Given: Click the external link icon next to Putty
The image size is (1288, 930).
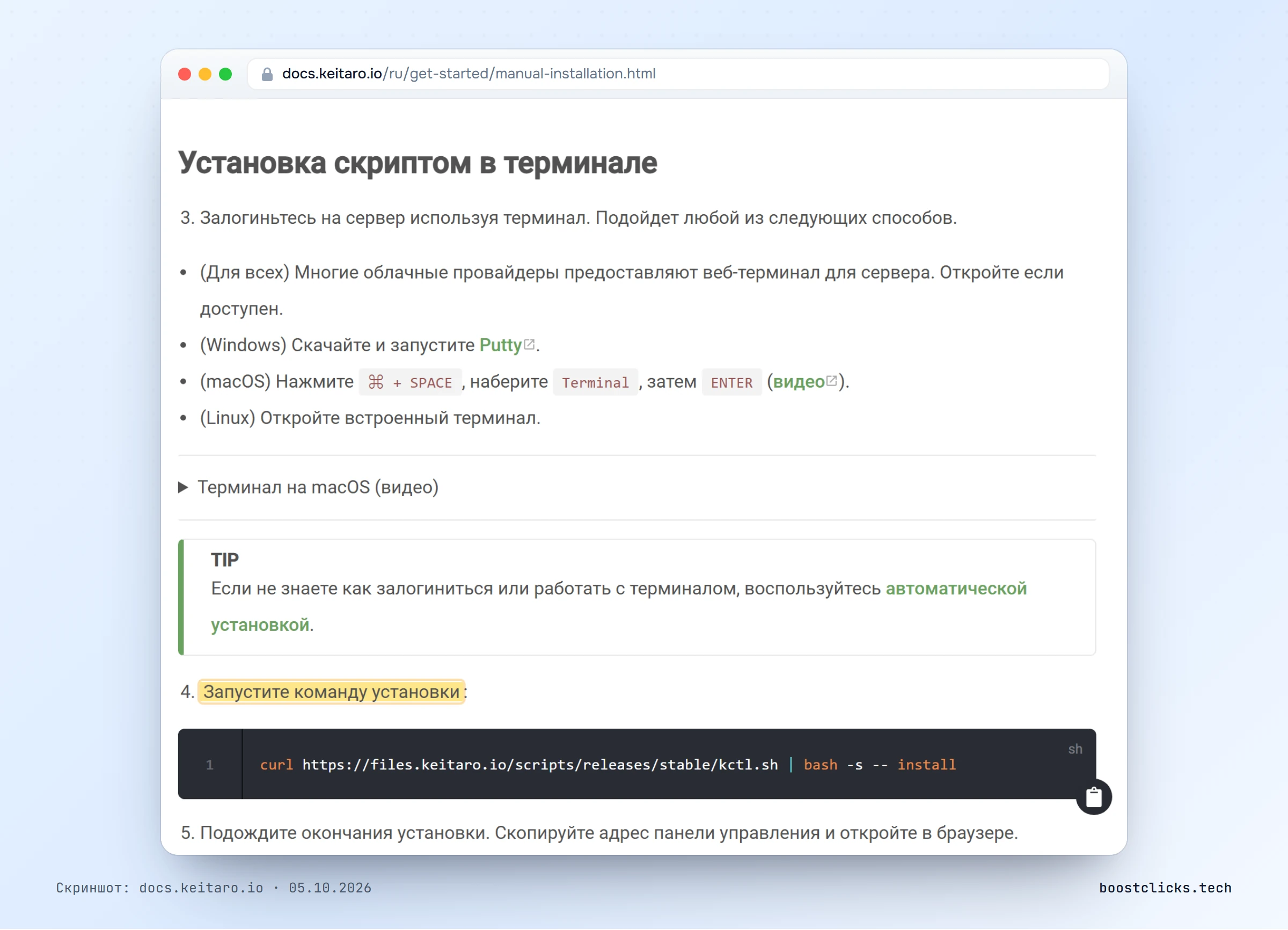Looking at the screenshot, I should coord(529,344).
